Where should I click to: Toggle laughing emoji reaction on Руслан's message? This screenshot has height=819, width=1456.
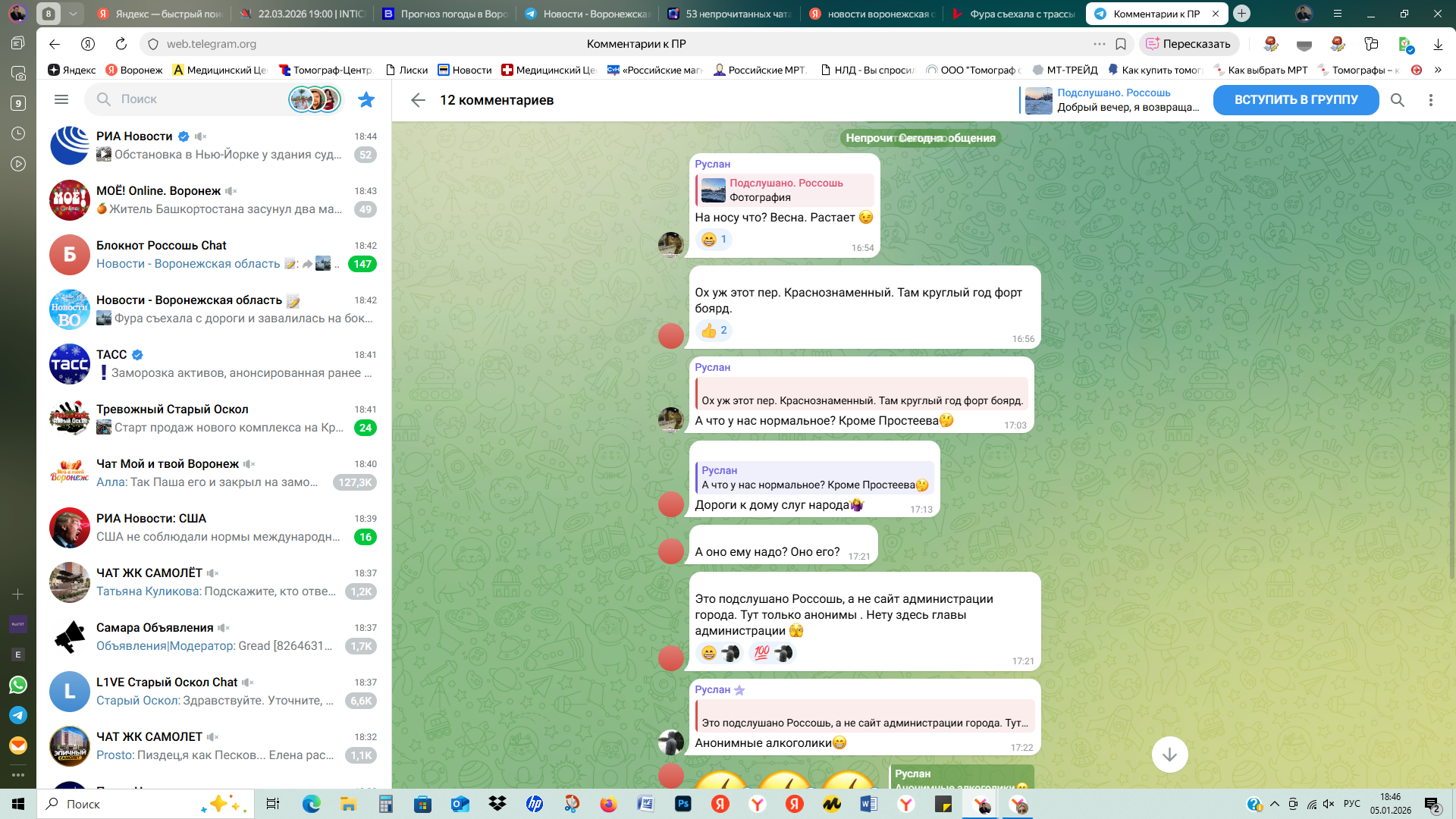point(714,240)
